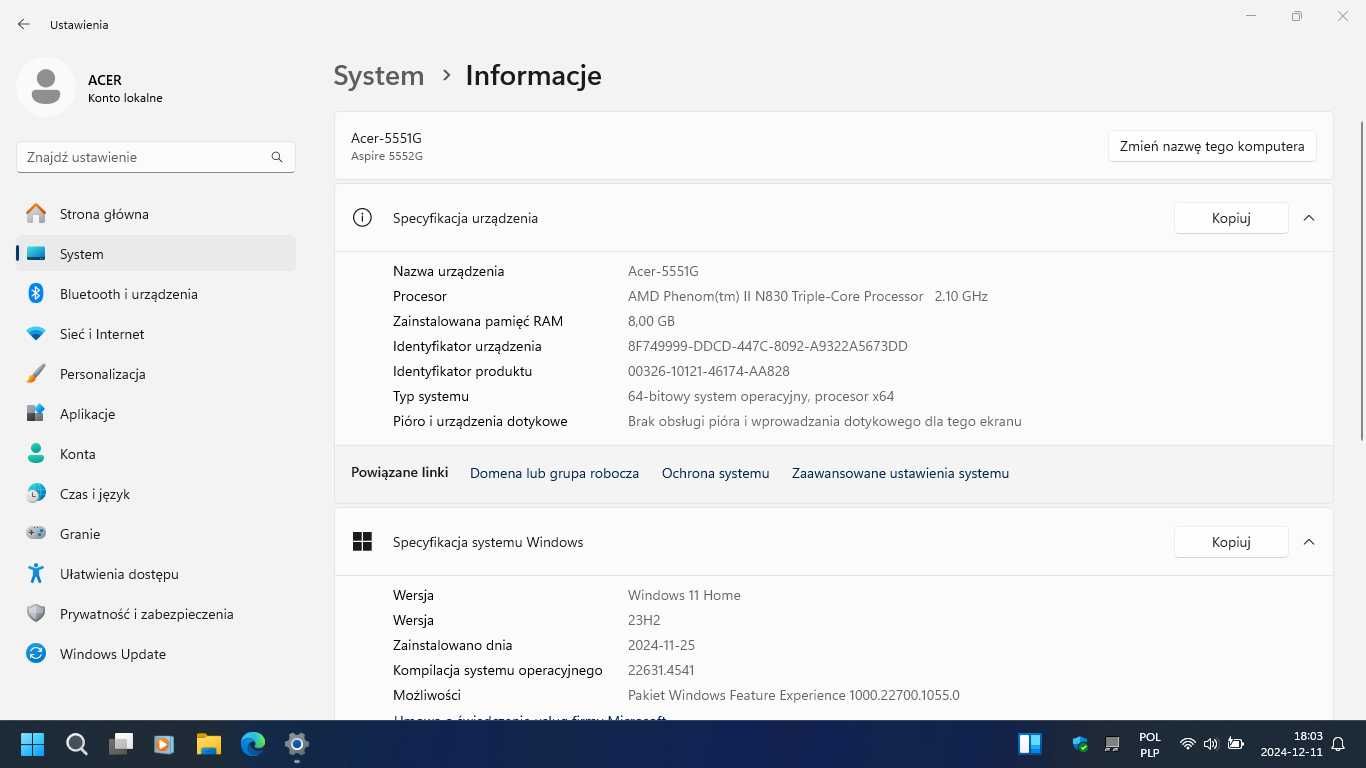Click the 23H2 version value

tap(644, 620)
